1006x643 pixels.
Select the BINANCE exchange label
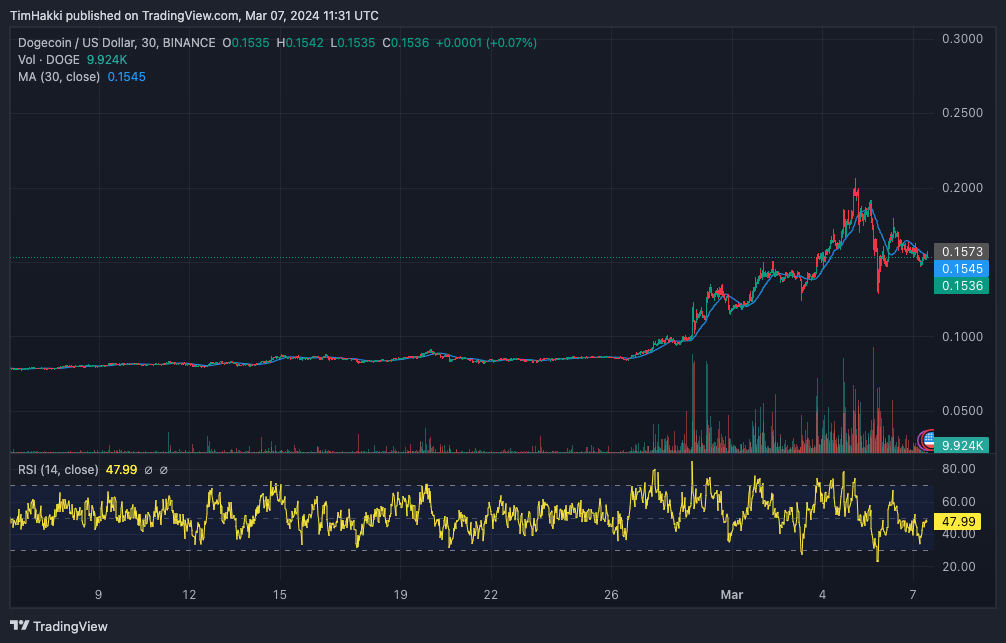pos(188,43)
